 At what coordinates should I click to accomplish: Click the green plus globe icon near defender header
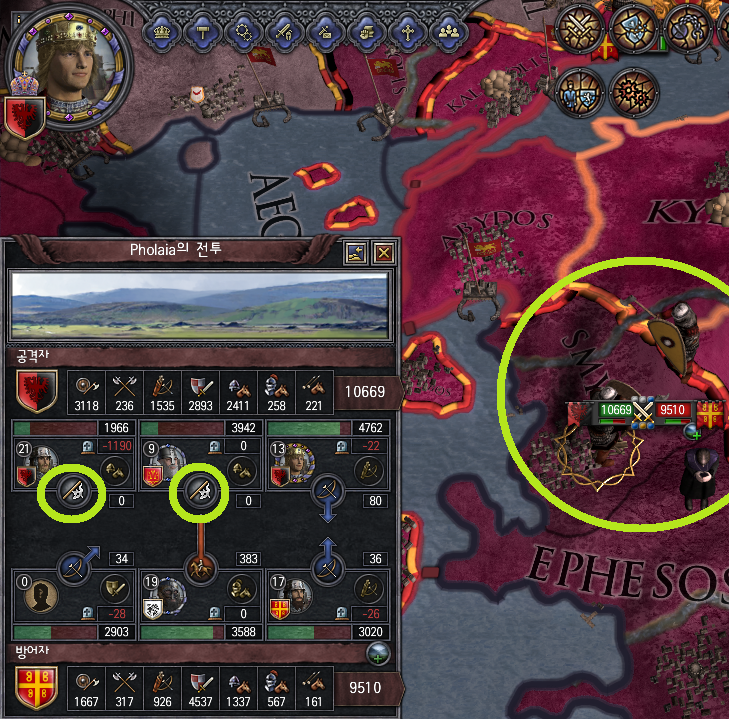[378, 653]
